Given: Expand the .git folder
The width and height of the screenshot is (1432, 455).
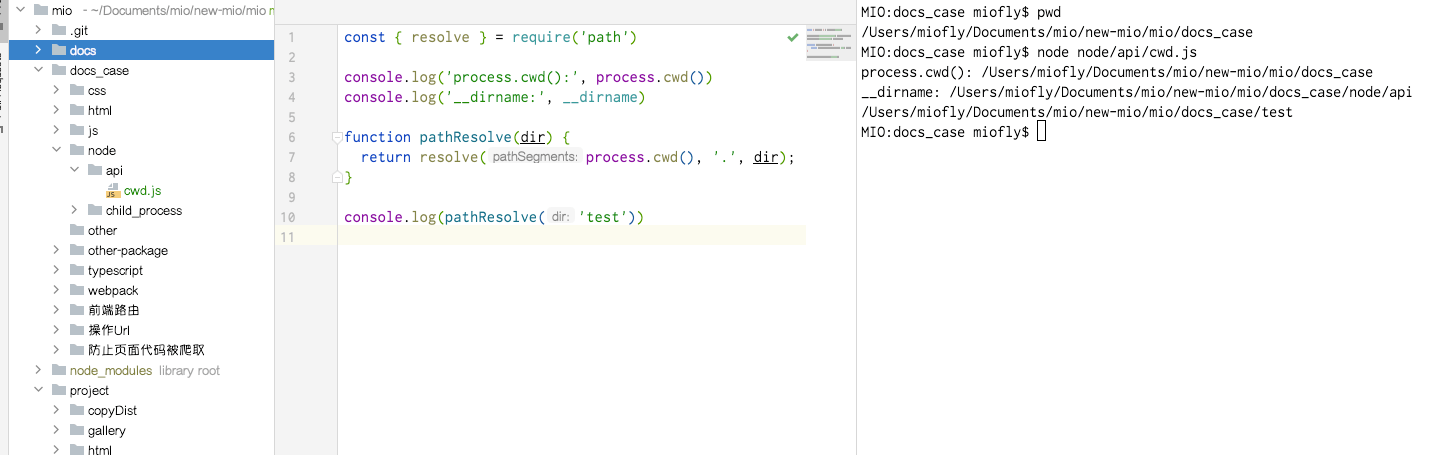Looking at the screenshot, I should tap(38, 30).
